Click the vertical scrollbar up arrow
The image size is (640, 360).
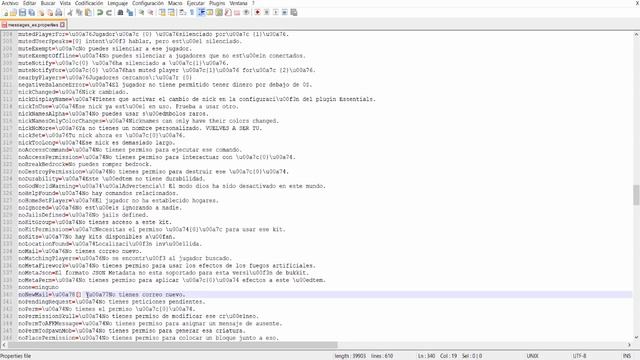pos(636,35)
